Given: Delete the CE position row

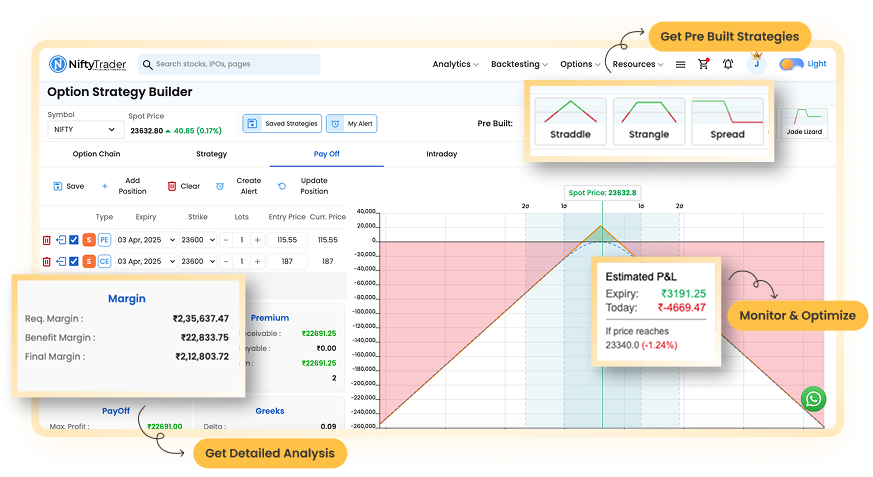Looking at the screenshot, I should (47, 261).
